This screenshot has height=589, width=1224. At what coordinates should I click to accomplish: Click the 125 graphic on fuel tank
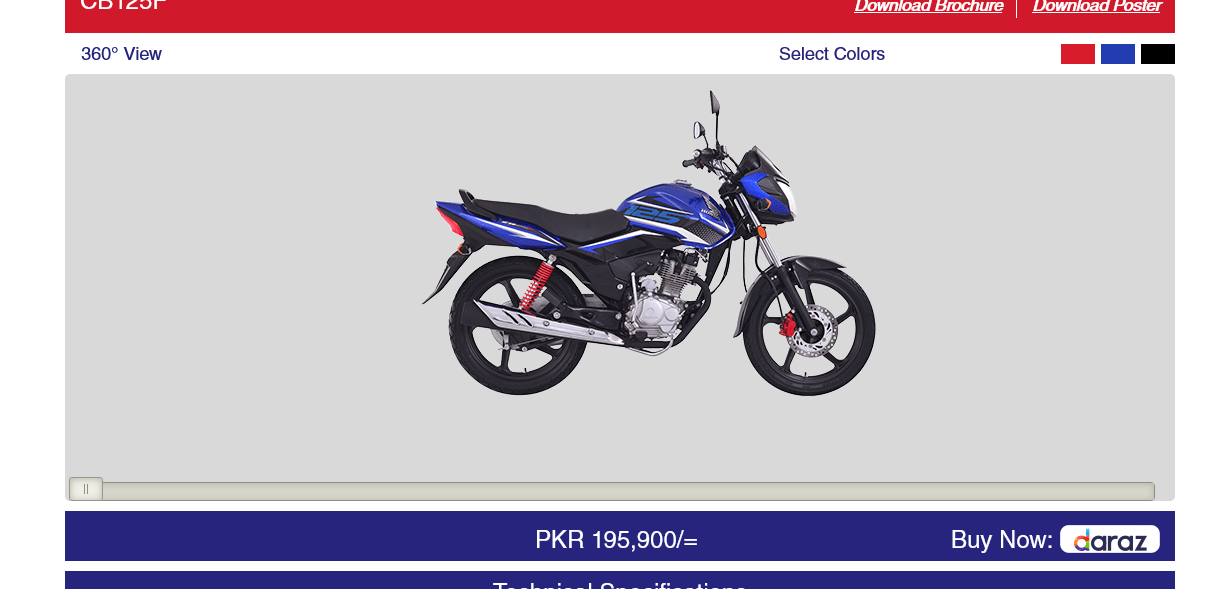click(x=656, y=214)
